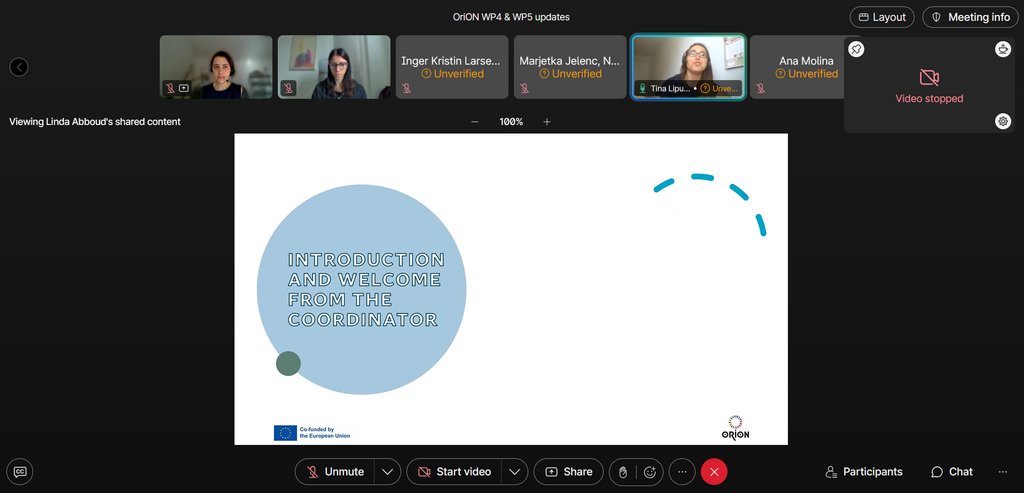Click the closed captions CC icon
The height and width of the screenshot is (493, 1024).
click(x=20, y=471)
